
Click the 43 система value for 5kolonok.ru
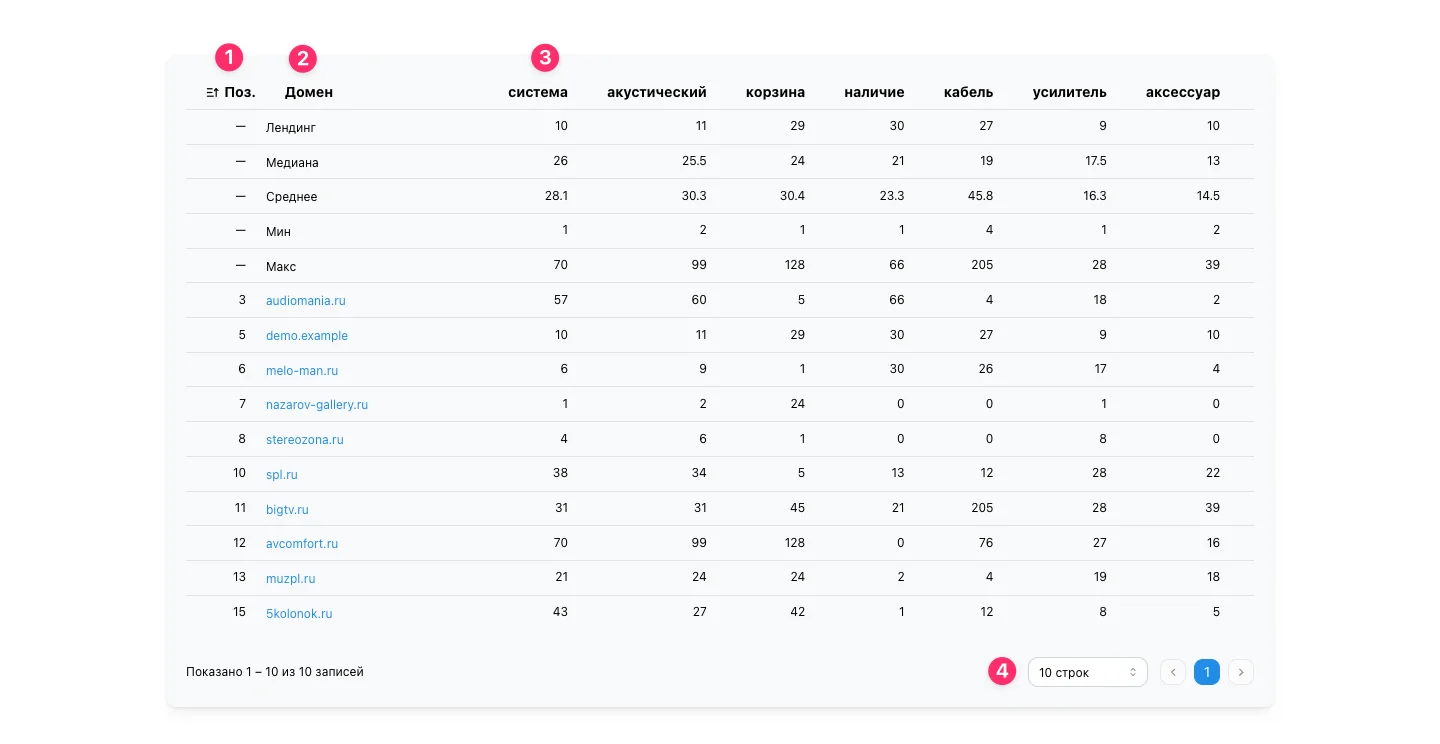pyautogui.click(x=560, y=612)
